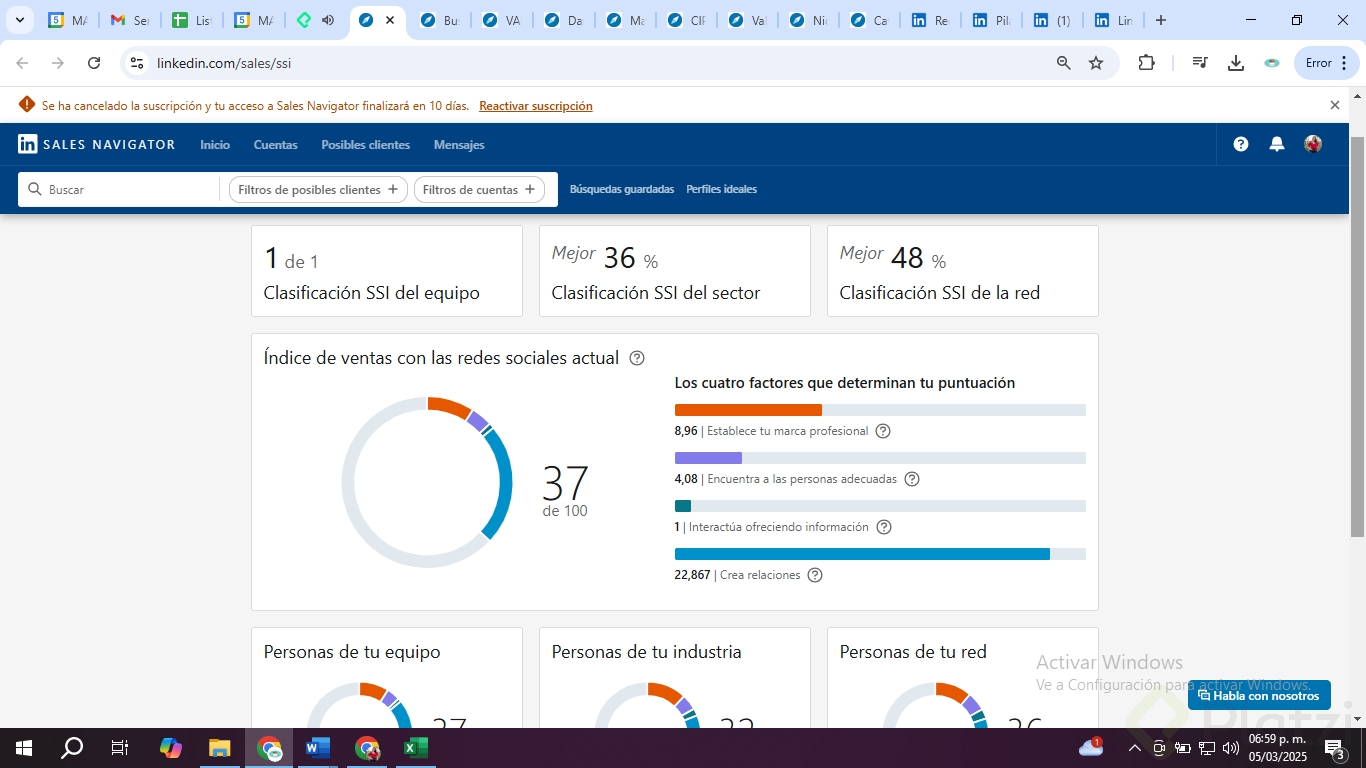
Task: Expand 'Filtros de posibles clientes' filter
Action: pyautogui.click(x=318, y=190)
